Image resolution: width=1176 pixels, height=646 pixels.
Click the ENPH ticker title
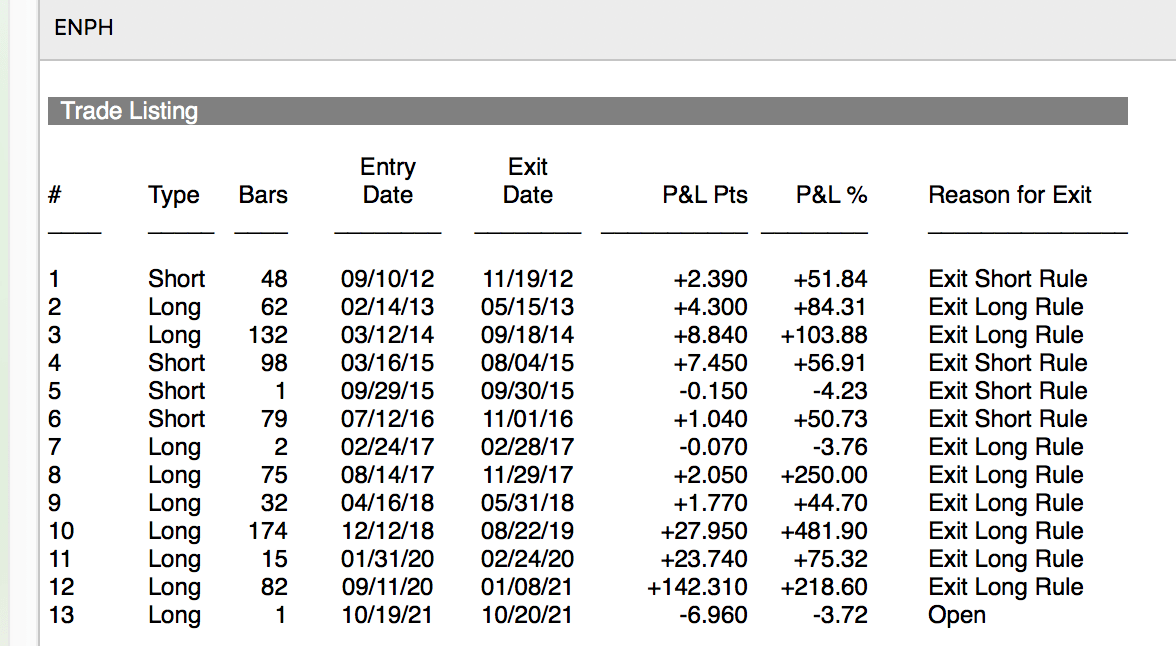pos(84,28)
